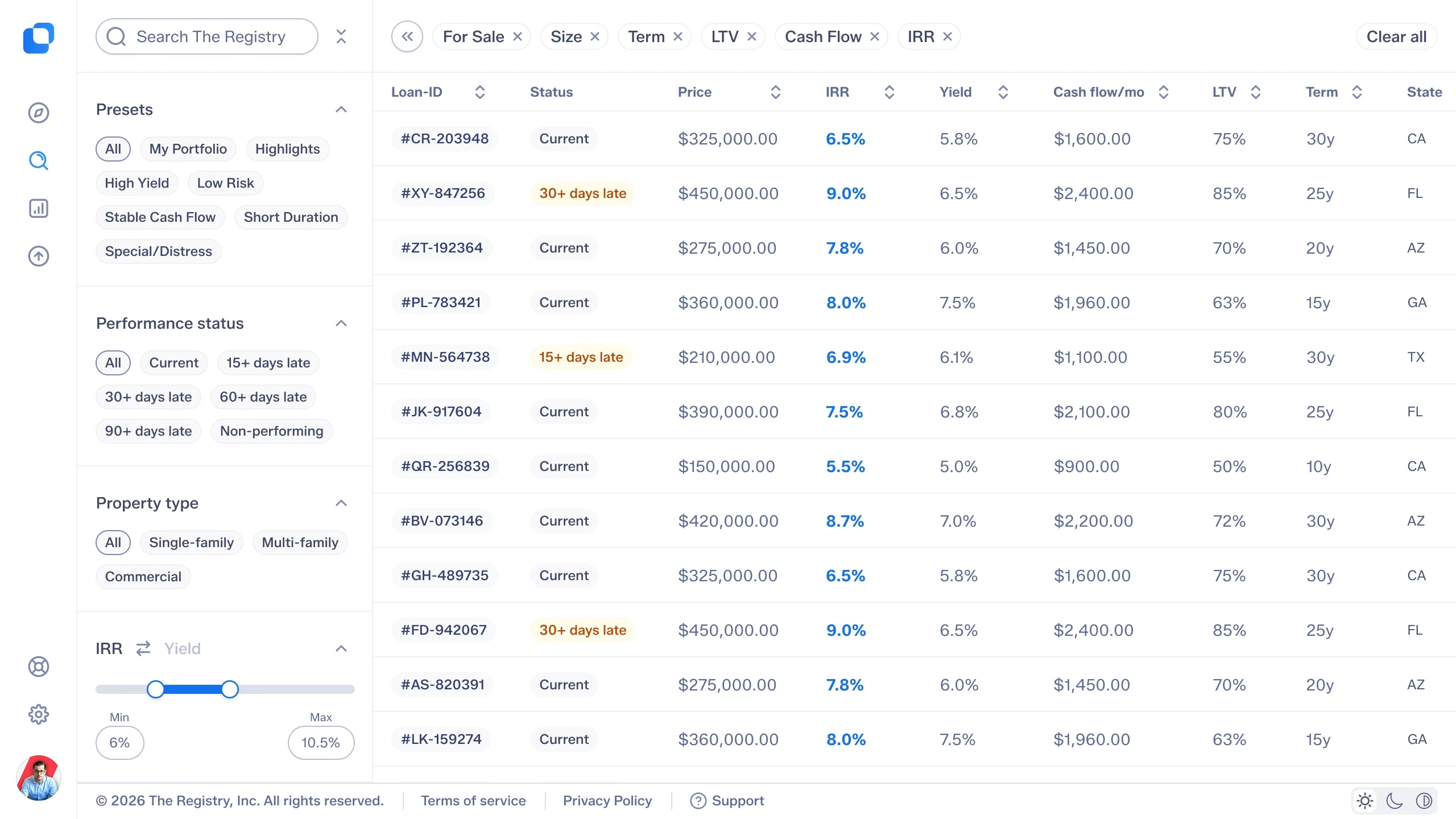1456x819 pixels.
Task: Remove the Size filter chip
Action: click(595, 36)
